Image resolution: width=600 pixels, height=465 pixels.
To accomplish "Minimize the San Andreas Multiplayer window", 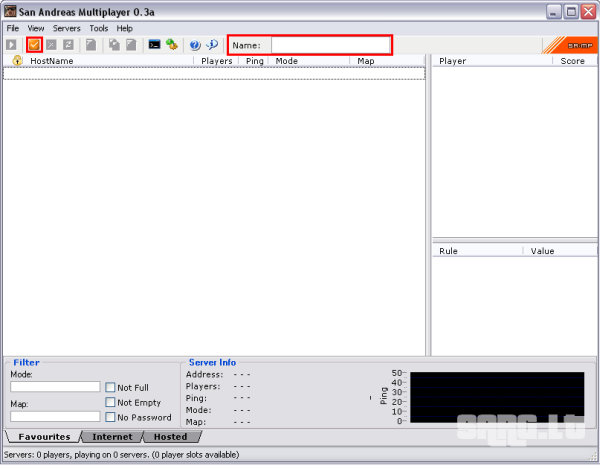I will pos(553,12).
